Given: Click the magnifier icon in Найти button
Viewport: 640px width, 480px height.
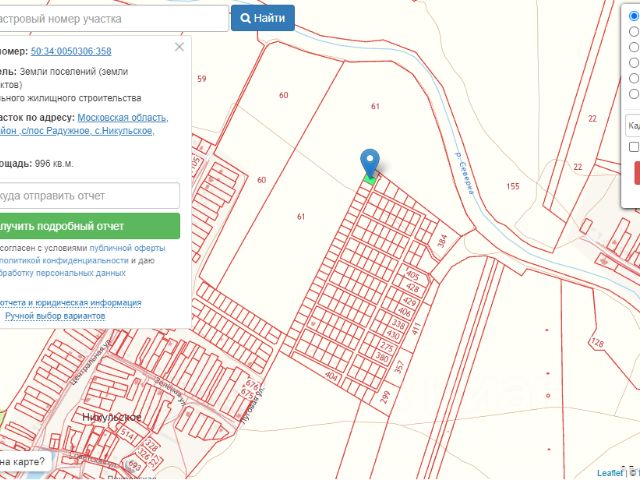Looking at the screenshot, I should point(245,18).
